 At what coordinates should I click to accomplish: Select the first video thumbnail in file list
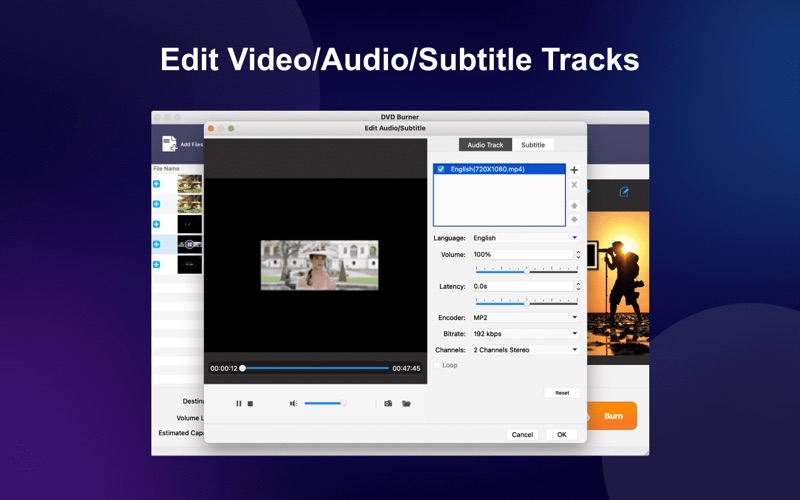[189, 184]
